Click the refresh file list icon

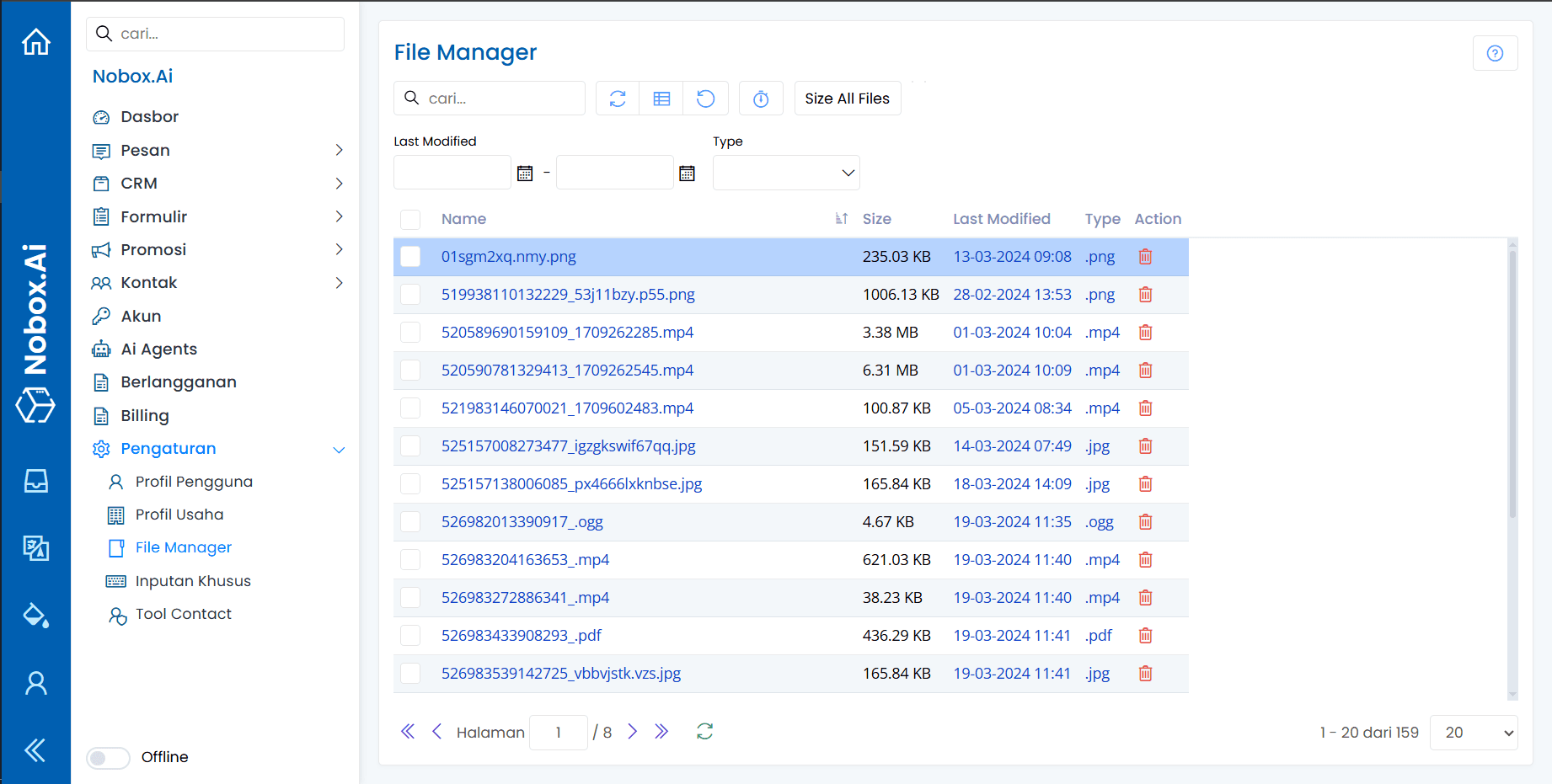617,98
